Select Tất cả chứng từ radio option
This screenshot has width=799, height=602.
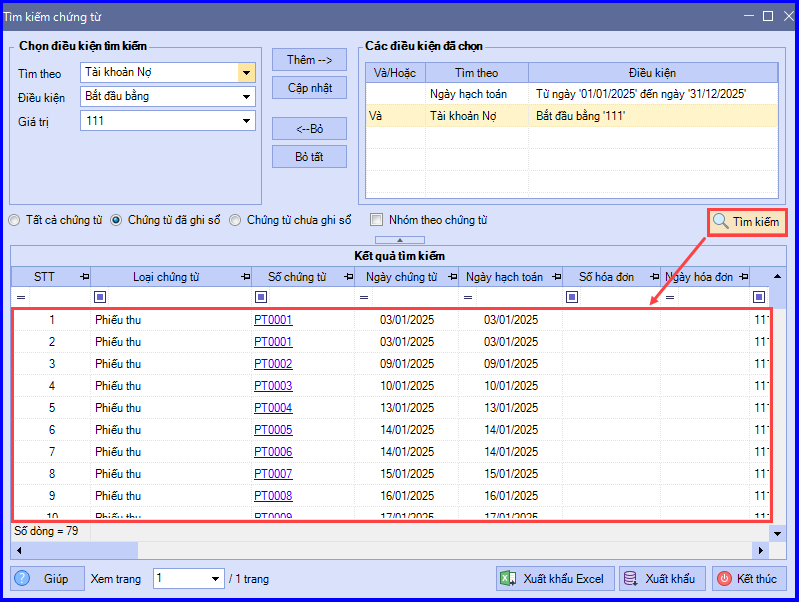click(14, 220)
